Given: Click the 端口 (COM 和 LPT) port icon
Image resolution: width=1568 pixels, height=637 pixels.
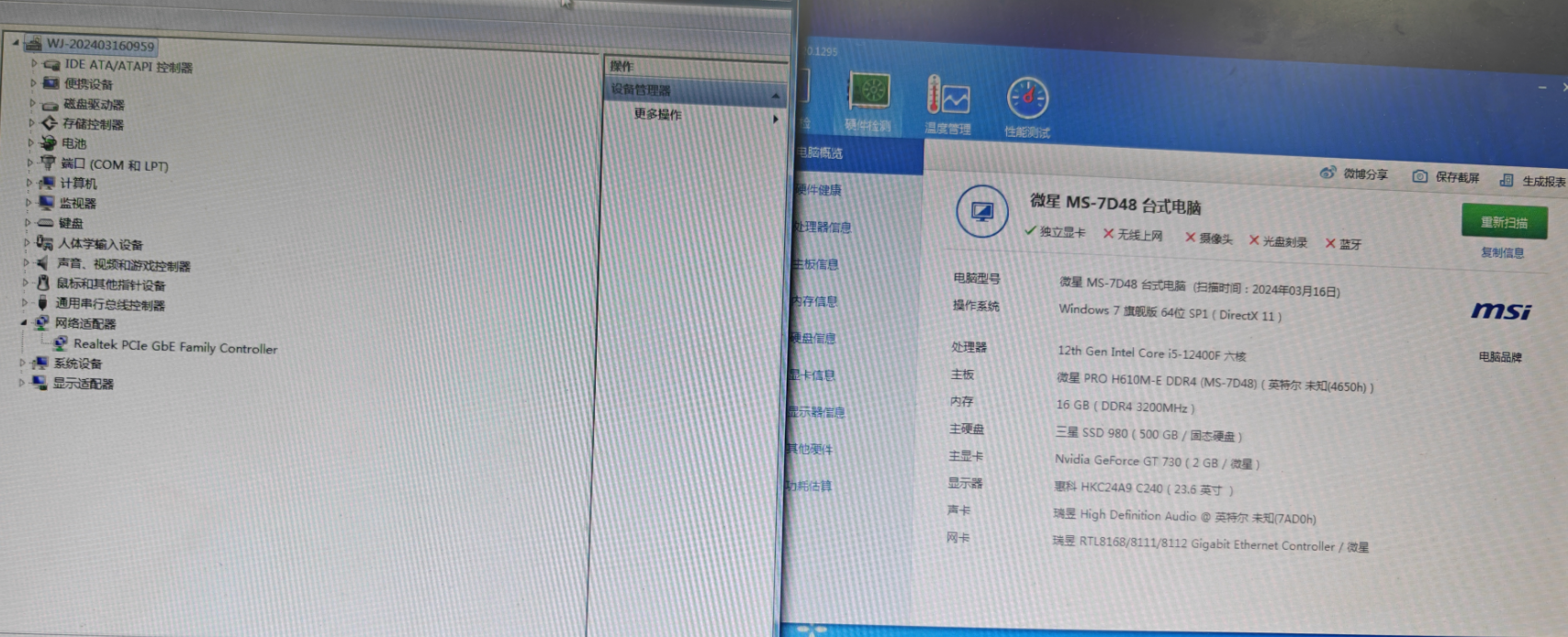Looking at the screenshot, I should click(x=48, y=162).
